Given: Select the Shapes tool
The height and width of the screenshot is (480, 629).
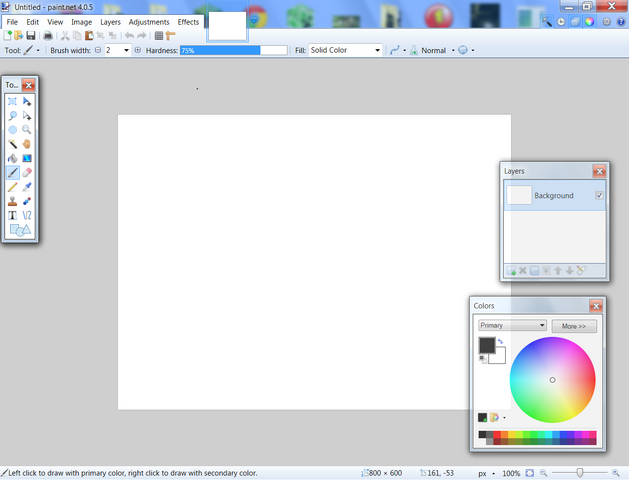Looking at the screenshot, I should point(20,230).
